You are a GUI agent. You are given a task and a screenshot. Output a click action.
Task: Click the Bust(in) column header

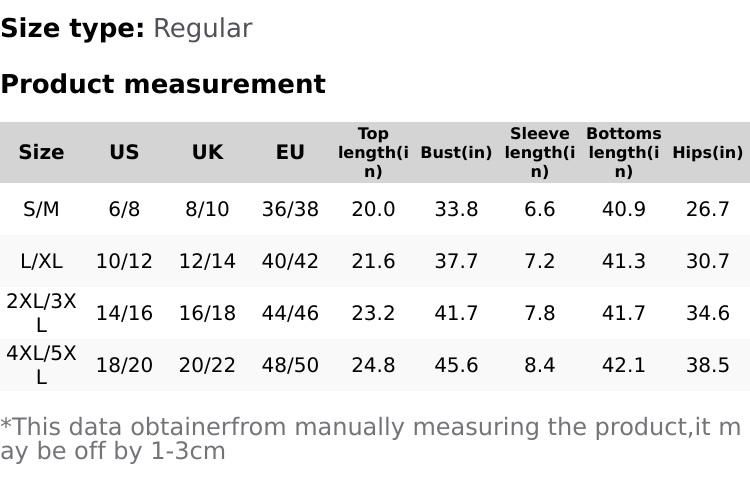[x=456, y=153]
